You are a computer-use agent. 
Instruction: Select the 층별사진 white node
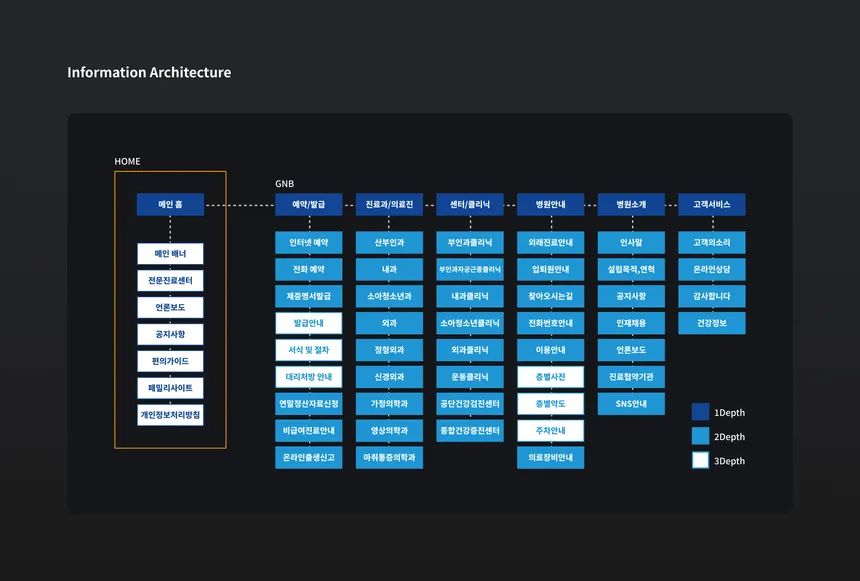coord(551,377)
